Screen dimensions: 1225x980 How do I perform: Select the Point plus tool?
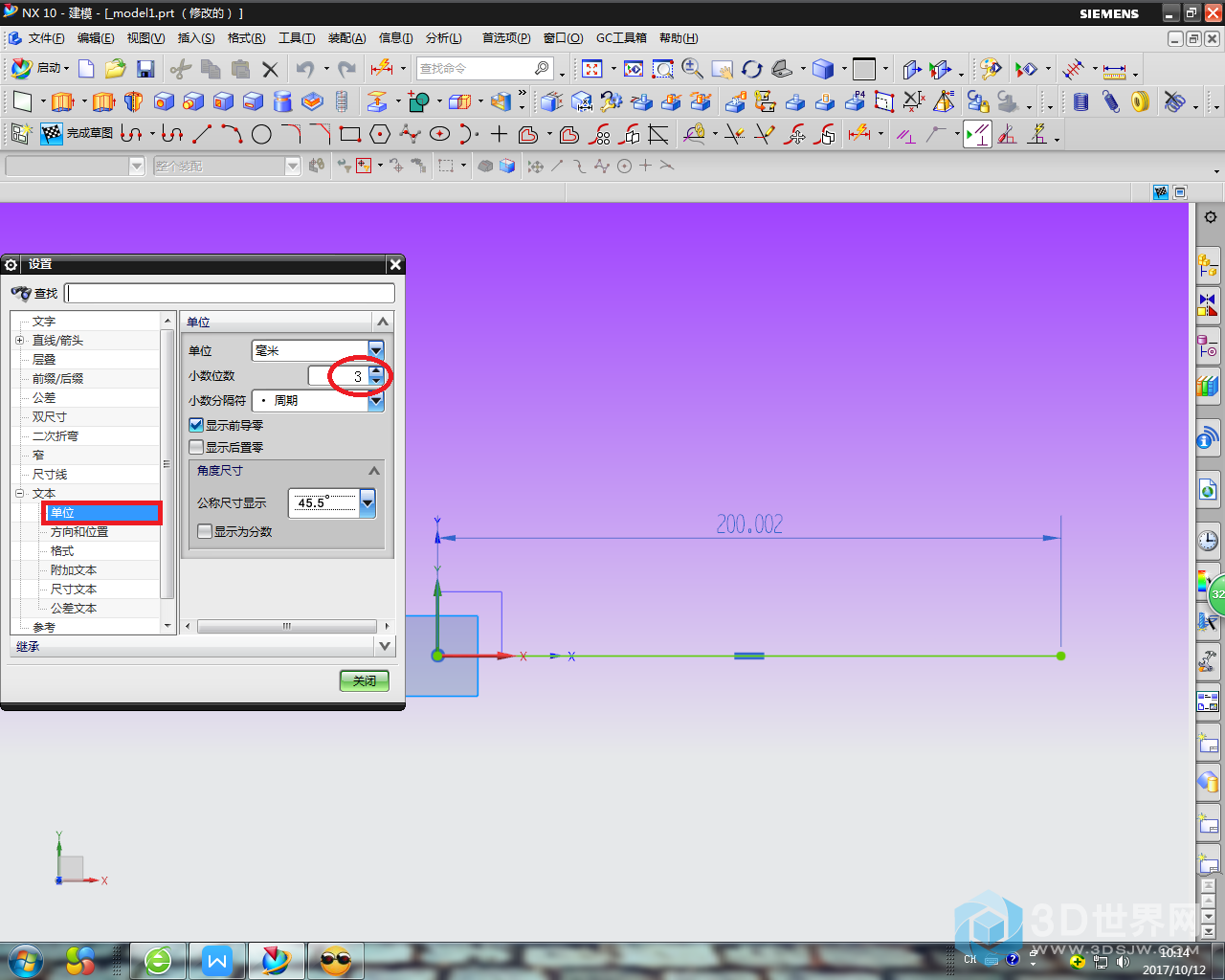tap(499, 134)
